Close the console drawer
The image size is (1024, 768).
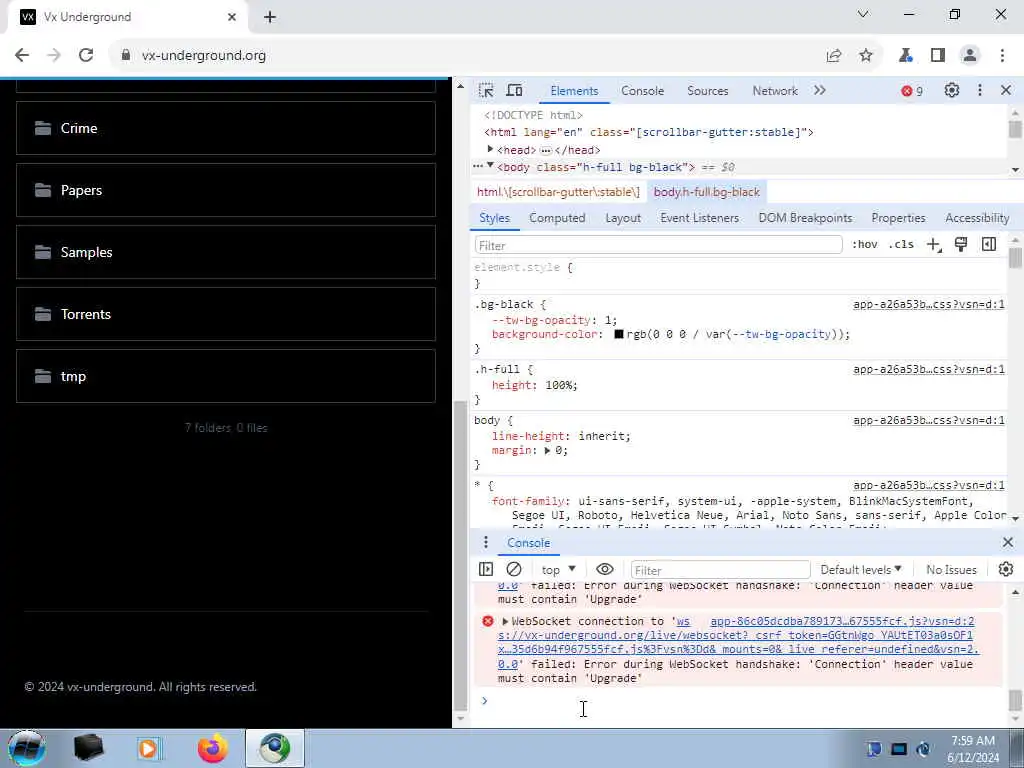[1008, 542]
